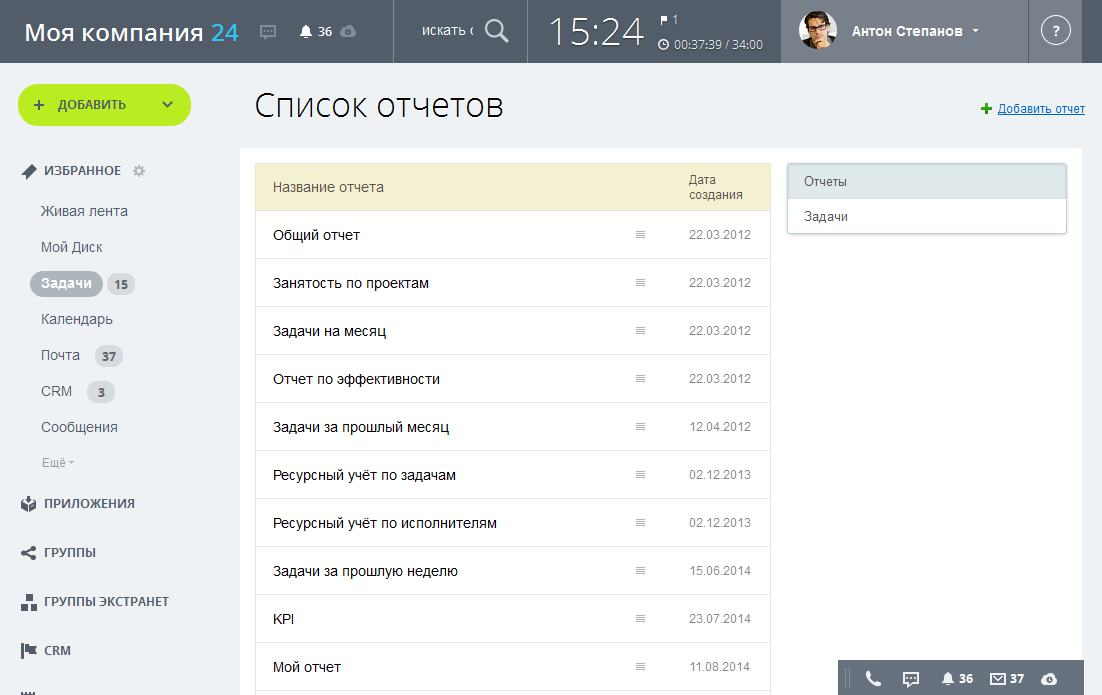1102x695 pixels.
Task: Expand the Ещё list in favorites
Action: click(58, 462)
